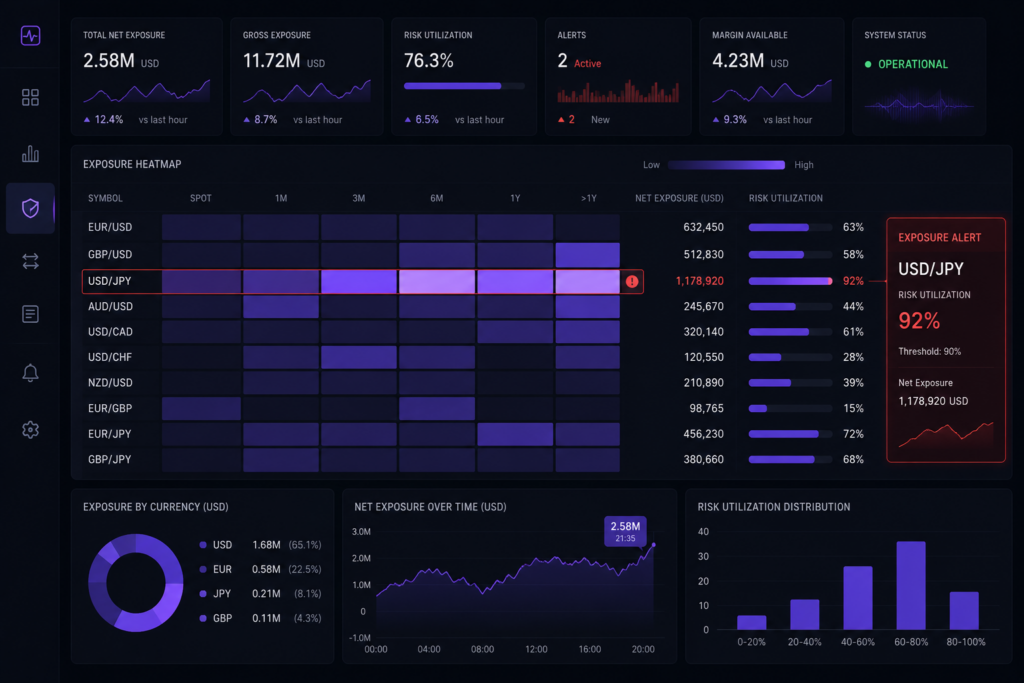Click the JPY 0.21M legend entry
Viewport: 1024px width, 683px height.
261,594
